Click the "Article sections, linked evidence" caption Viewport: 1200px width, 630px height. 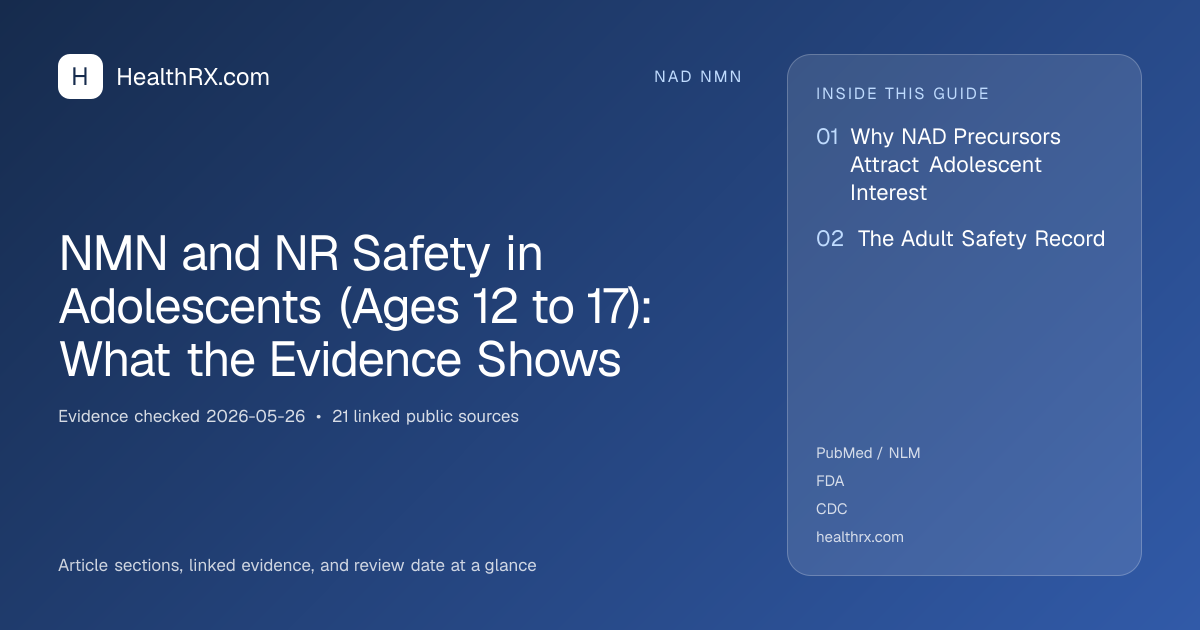[297, 565]
